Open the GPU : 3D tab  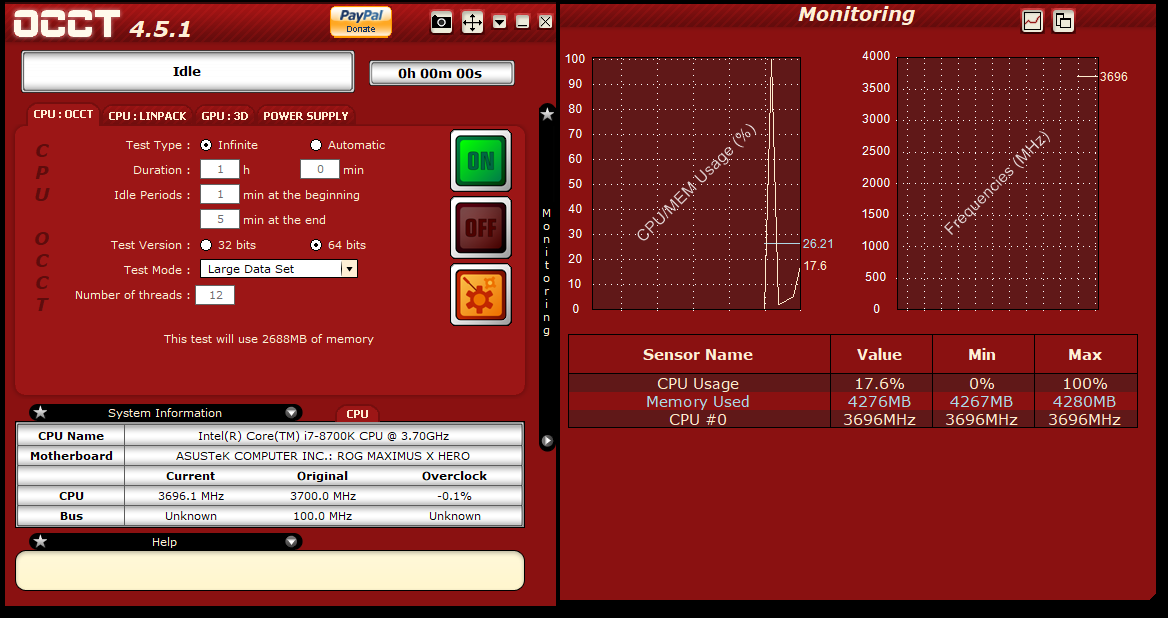224,115
